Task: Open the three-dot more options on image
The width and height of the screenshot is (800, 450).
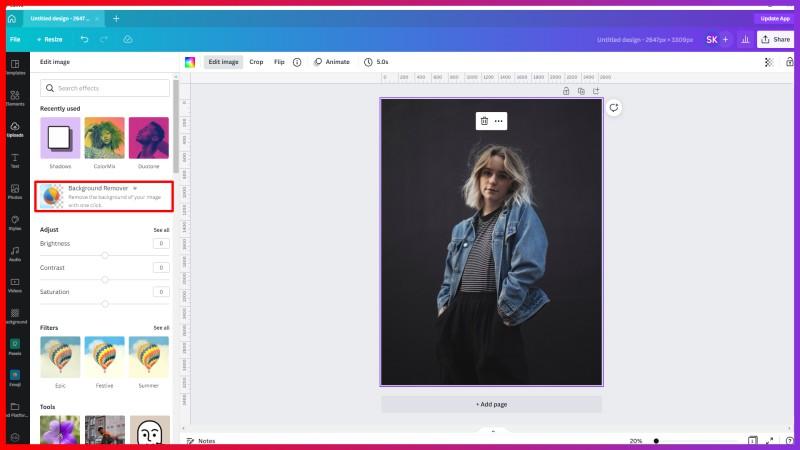Action: 499,121
